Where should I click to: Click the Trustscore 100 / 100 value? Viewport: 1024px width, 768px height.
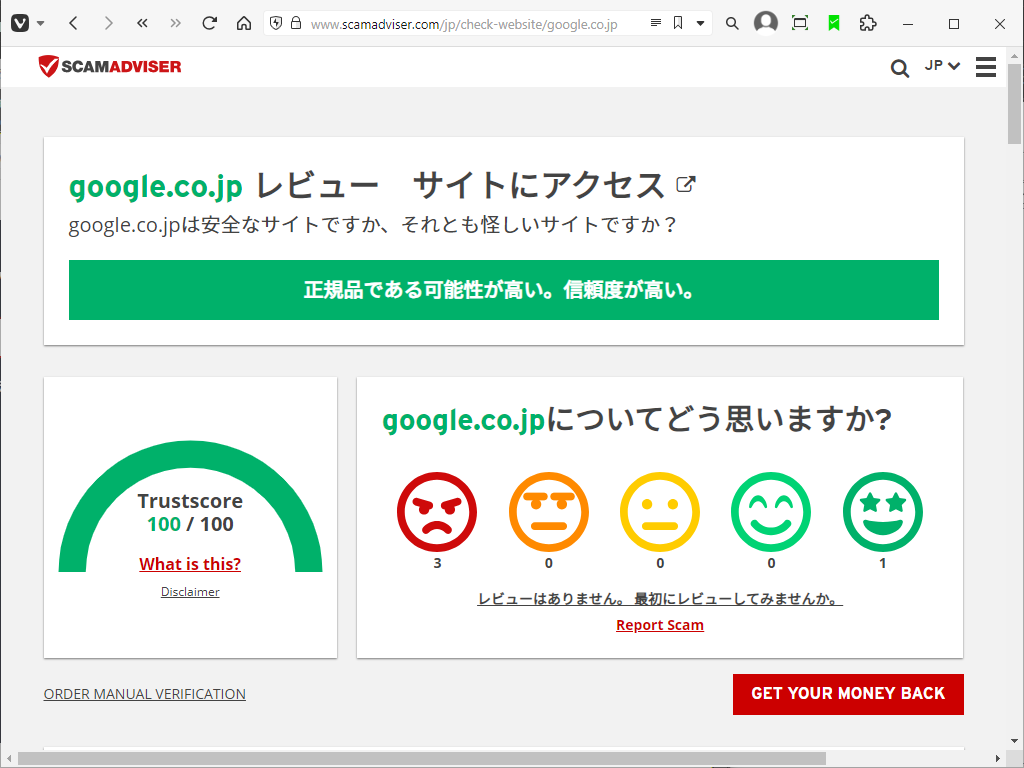coord(190,524)
